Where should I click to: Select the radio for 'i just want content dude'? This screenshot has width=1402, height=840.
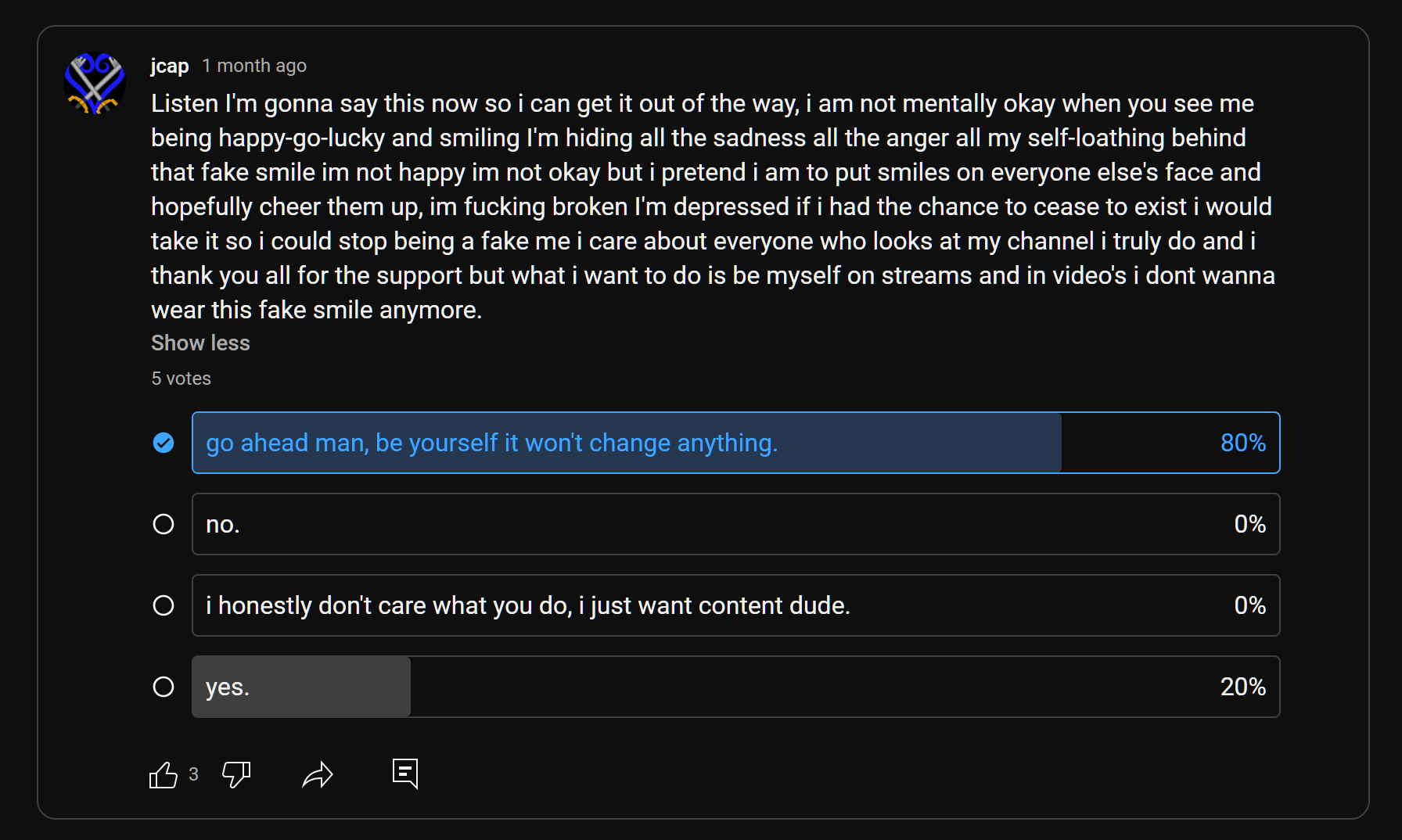pyautogui.click(x=164, y=605)
